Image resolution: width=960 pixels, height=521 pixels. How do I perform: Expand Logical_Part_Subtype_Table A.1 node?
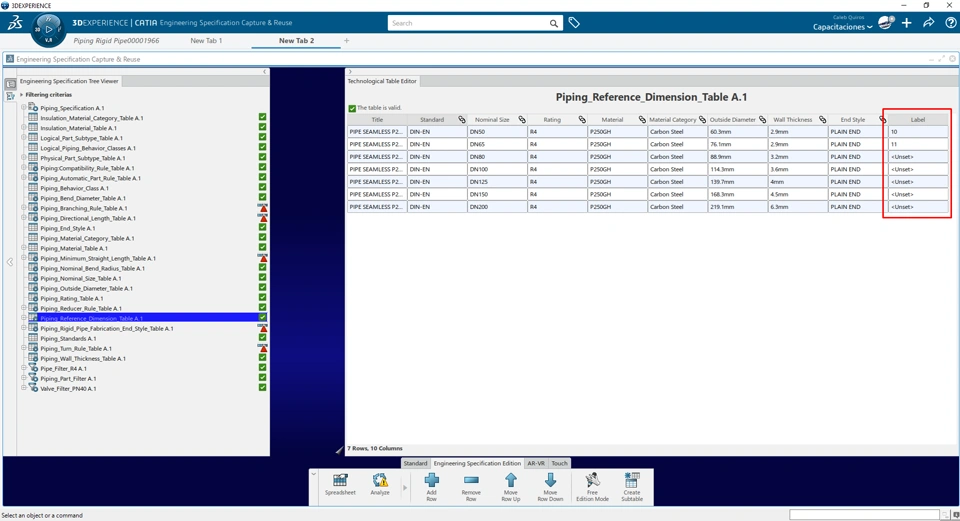(24, 137)
